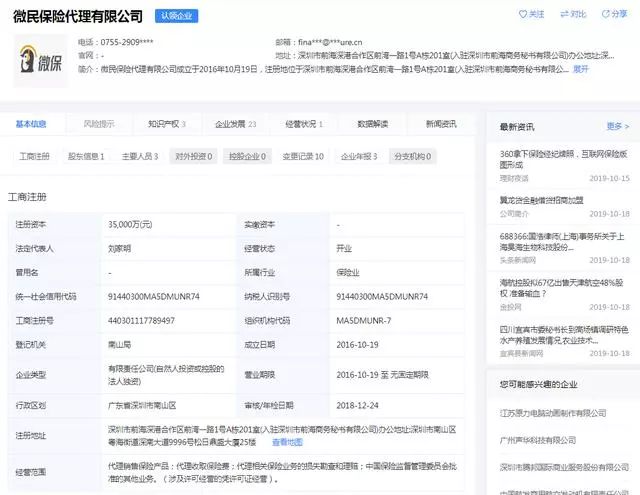Click the 对比 compare icon
The height and width of the screenshot is (495, 640).
click(x=564, y=14)
